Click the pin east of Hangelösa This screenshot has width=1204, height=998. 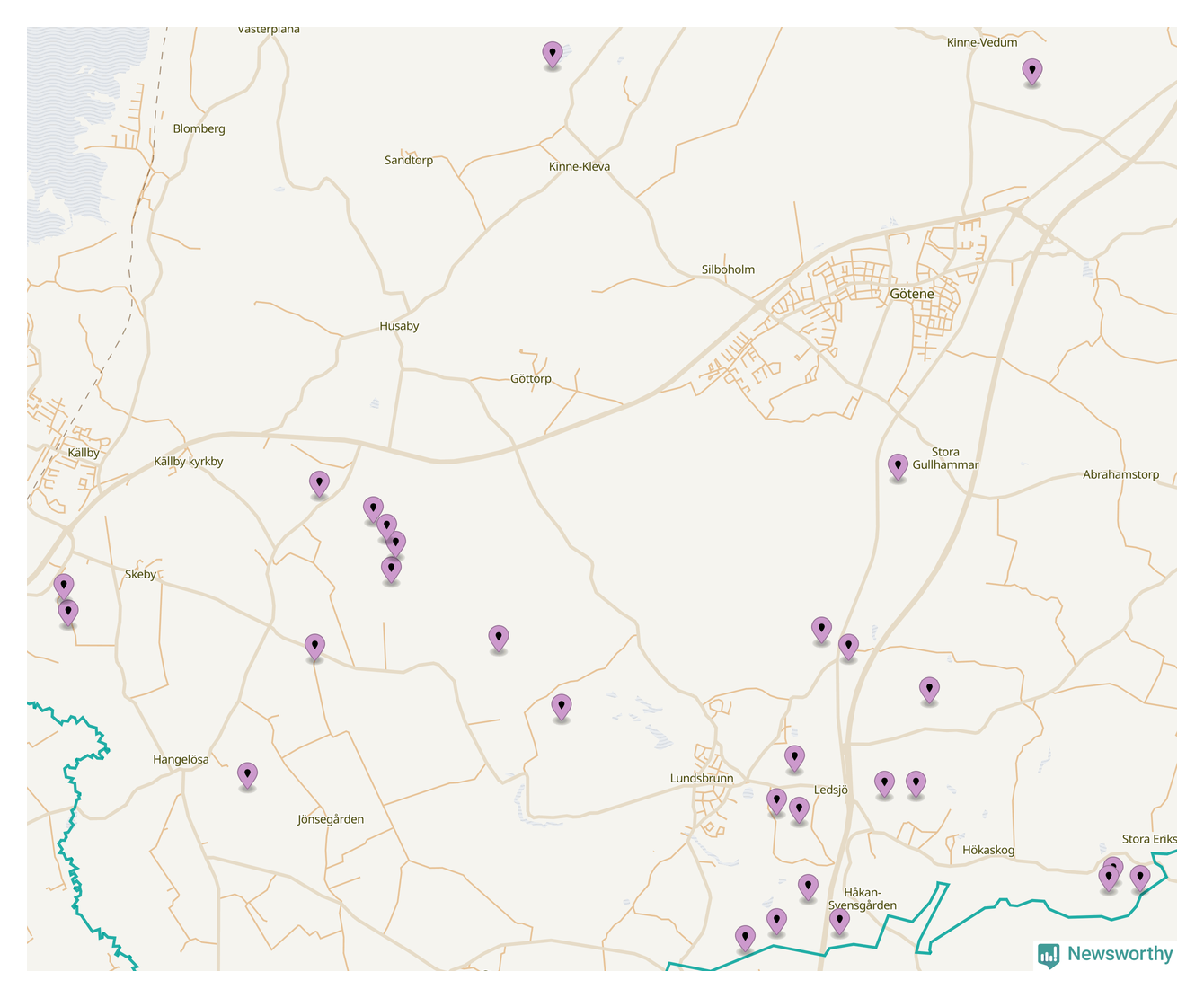click(247, 774)
